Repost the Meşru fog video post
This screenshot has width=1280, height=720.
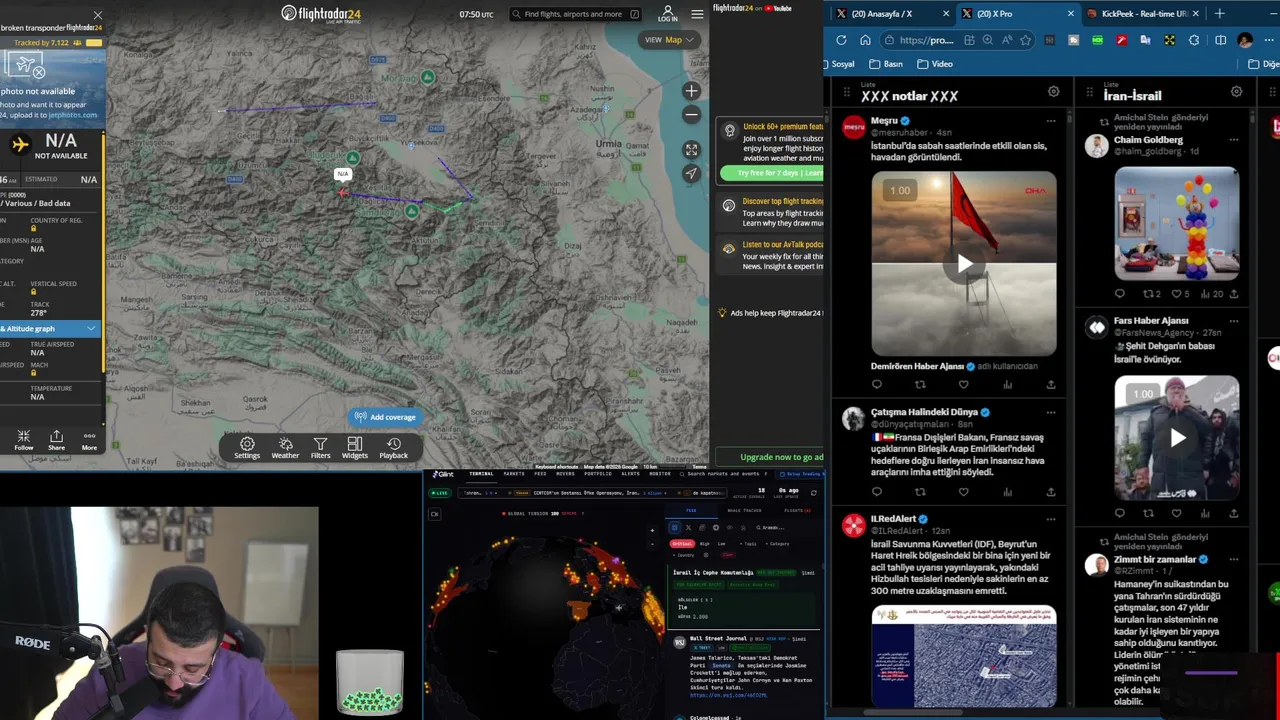(x=920, y=384)
